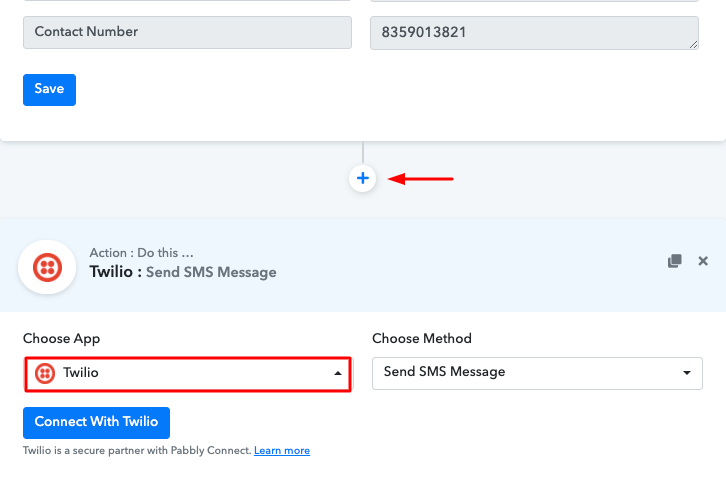
Task: Click the Twilio secure partner notice text
Action: [137, 450]
